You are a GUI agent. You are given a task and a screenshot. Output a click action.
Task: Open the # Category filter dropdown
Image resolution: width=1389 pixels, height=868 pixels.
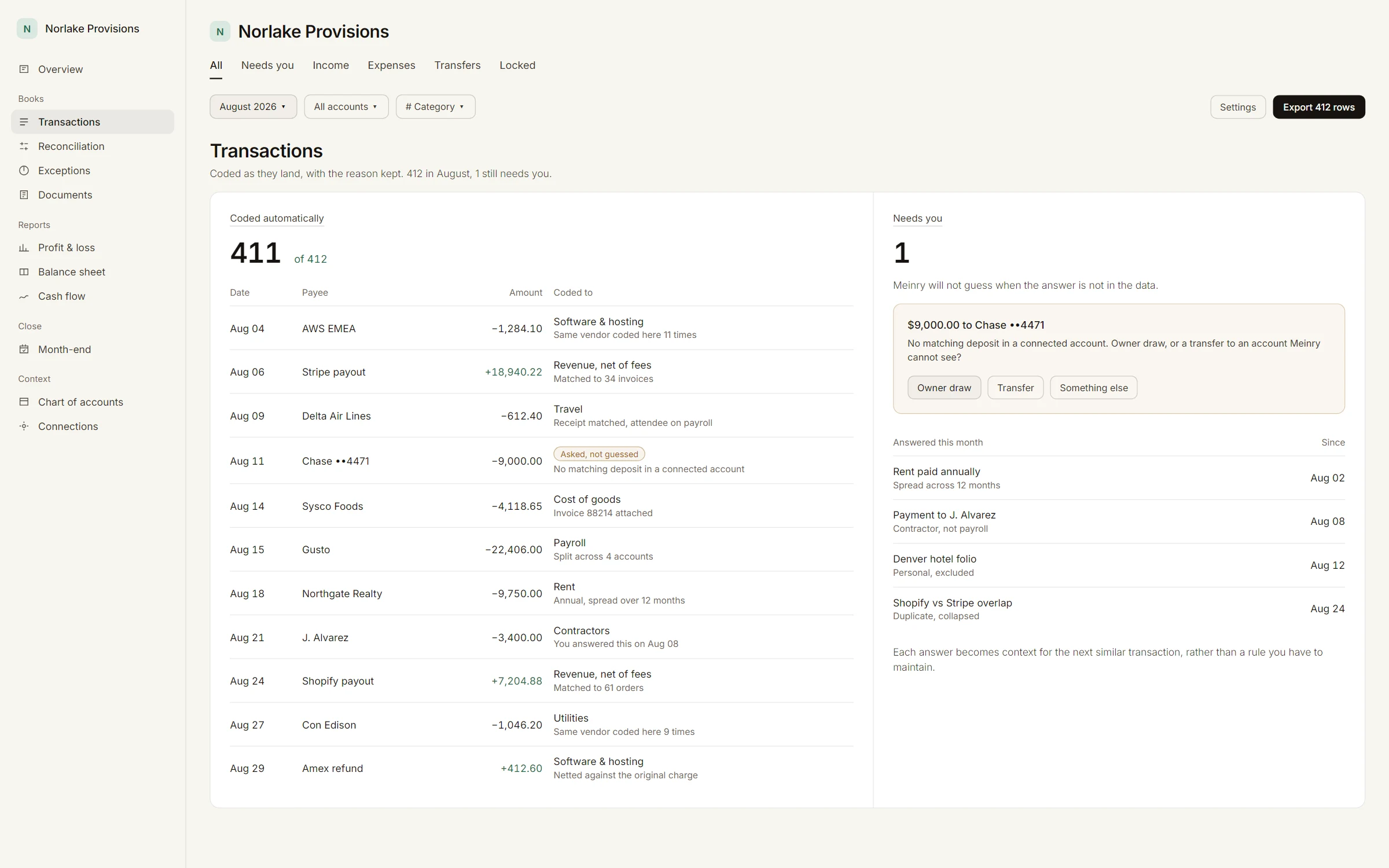click(x=435, y=107)
